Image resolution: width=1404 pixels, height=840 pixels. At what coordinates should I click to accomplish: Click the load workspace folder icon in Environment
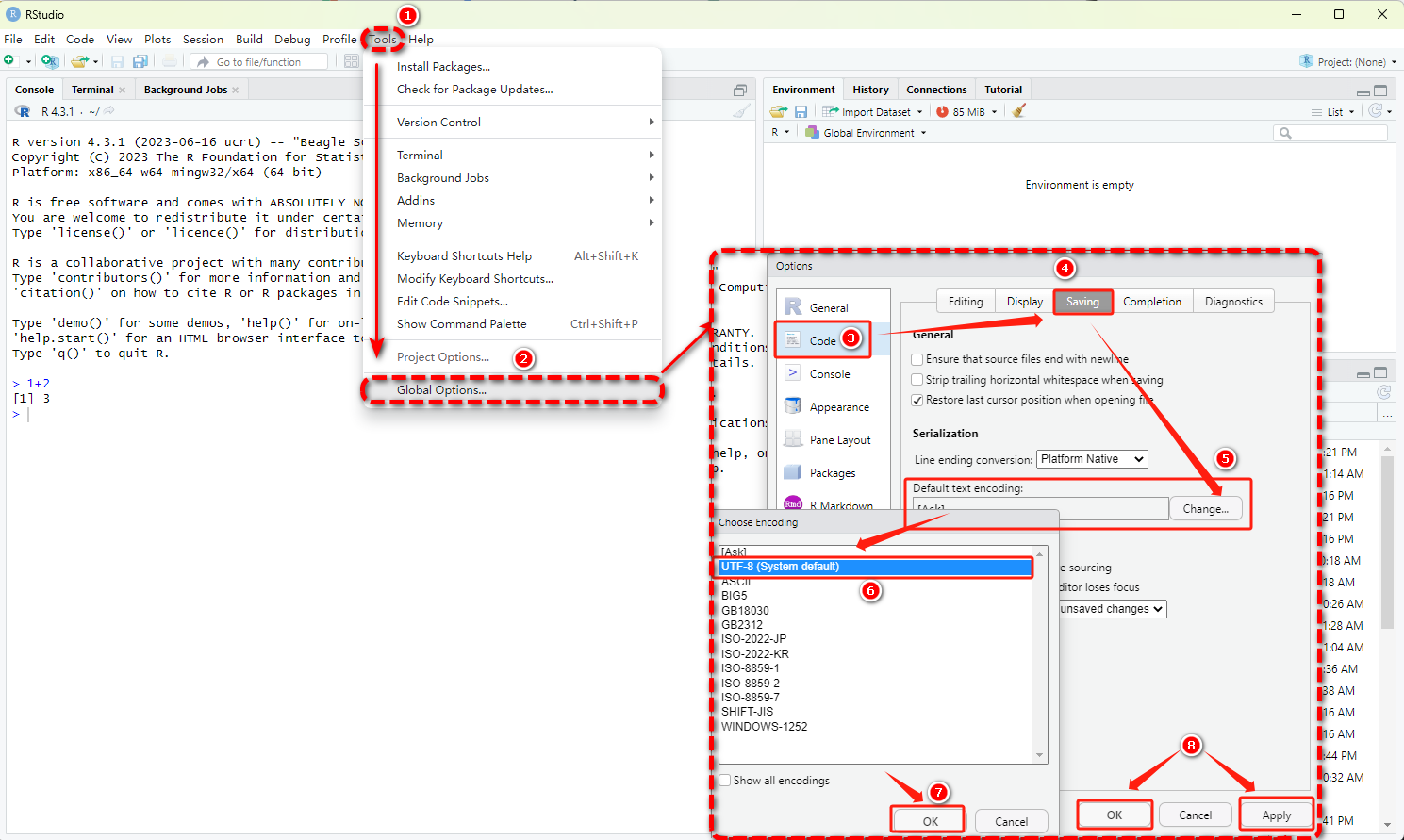pyautogui.click(x=779, y=111)
